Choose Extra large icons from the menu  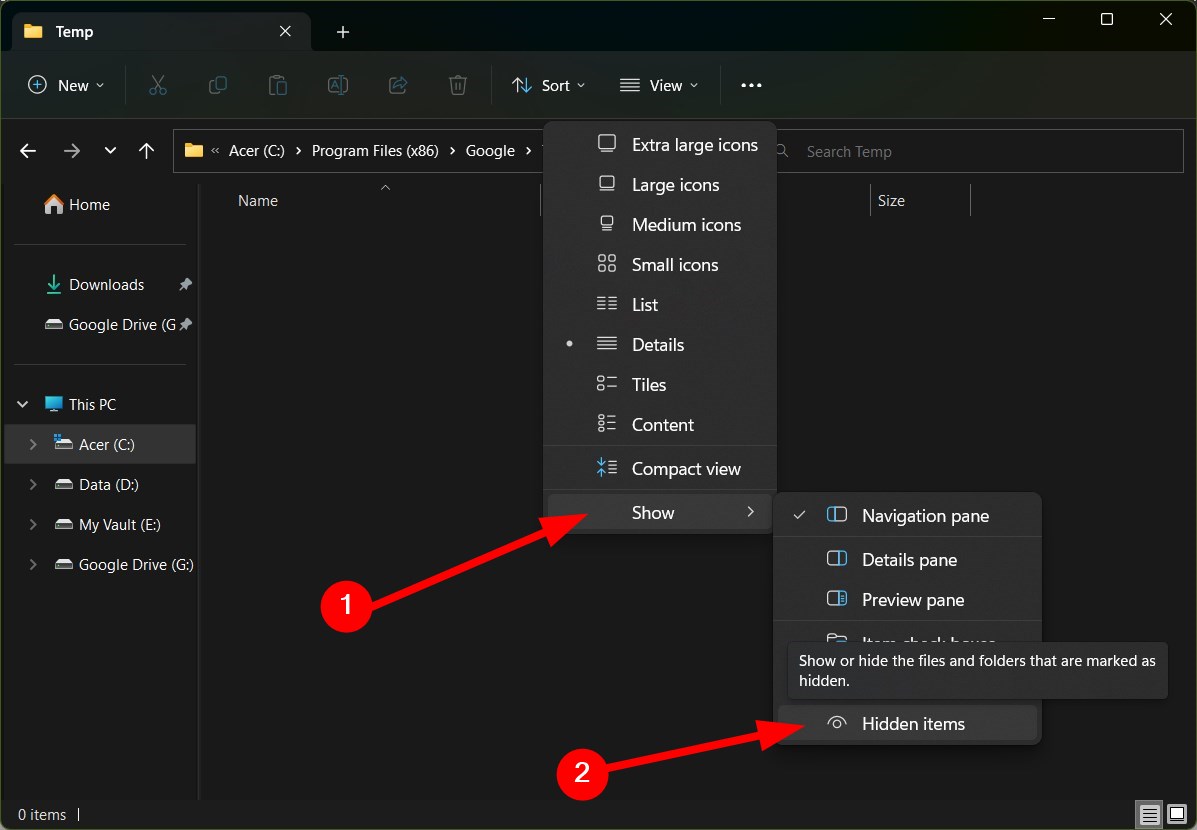(x=694, y=145)
